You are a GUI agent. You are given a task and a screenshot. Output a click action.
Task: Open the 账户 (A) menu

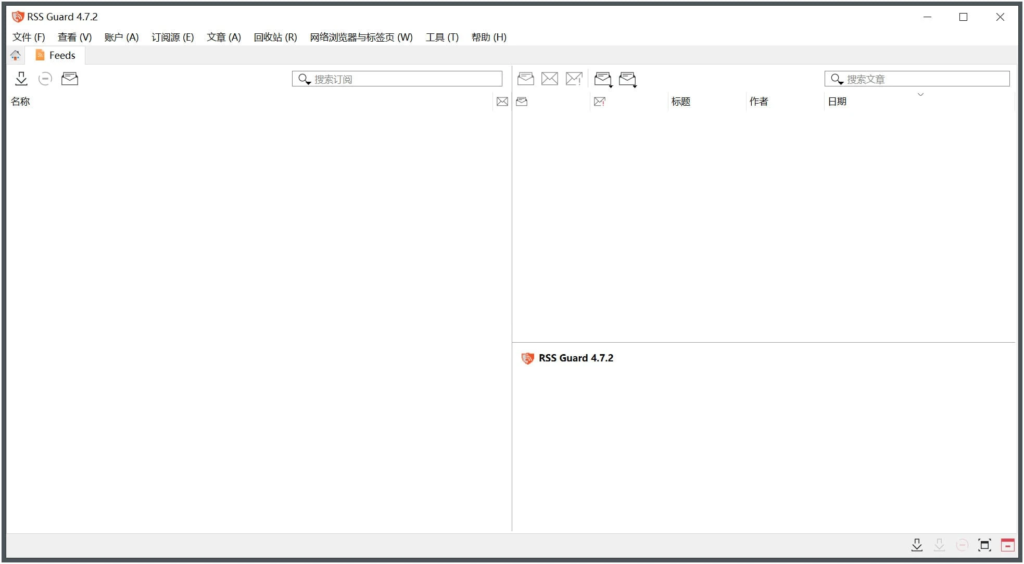(x=121, y=37)
